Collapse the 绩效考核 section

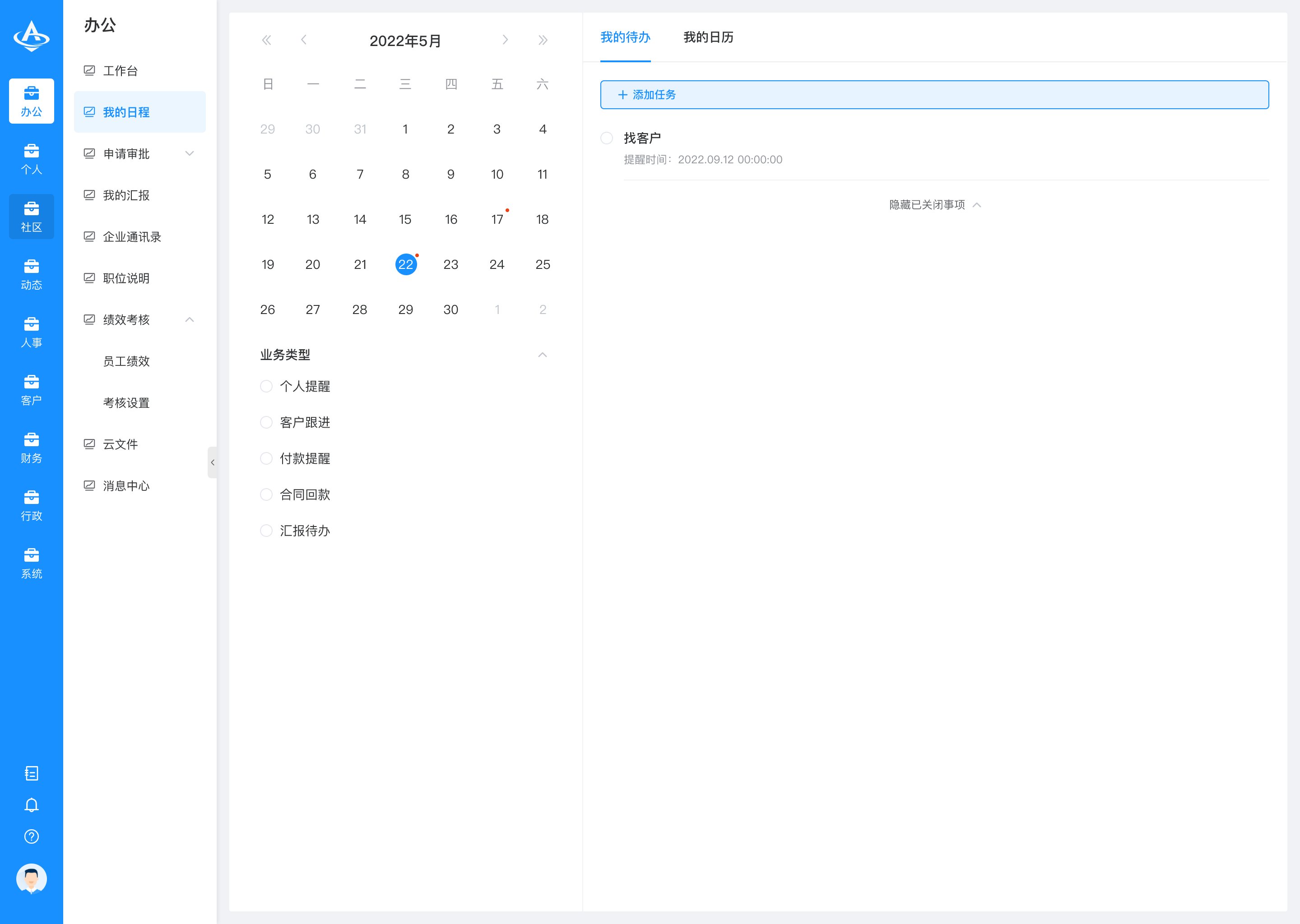[x=190, y=319]
